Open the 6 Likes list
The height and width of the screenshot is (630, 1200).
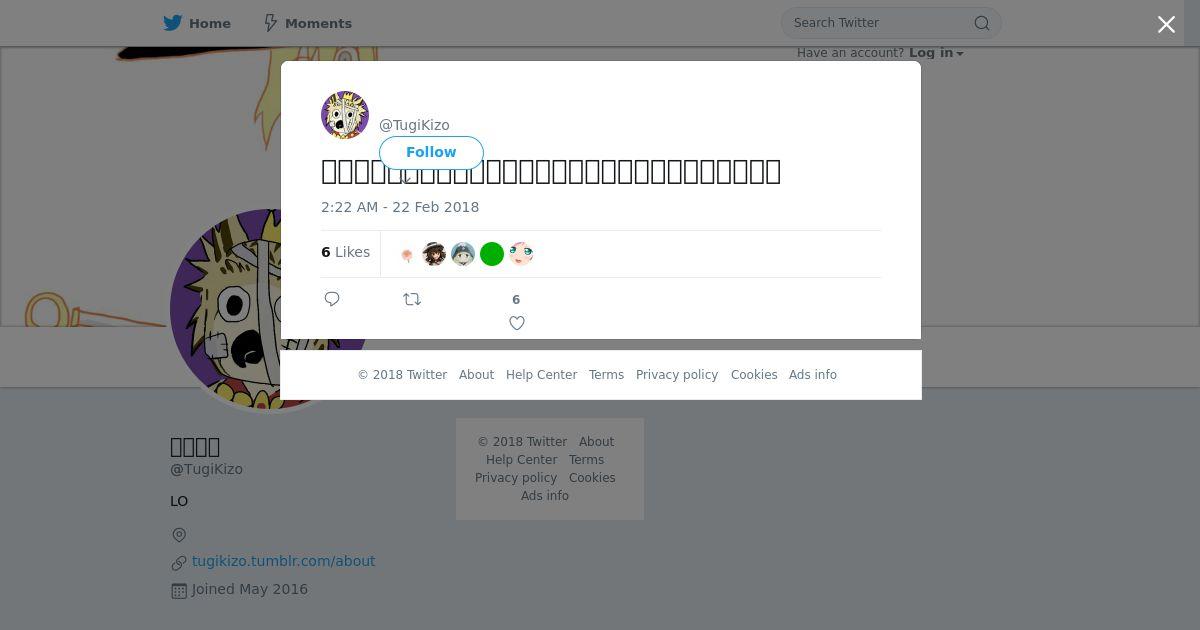point(346,252)
